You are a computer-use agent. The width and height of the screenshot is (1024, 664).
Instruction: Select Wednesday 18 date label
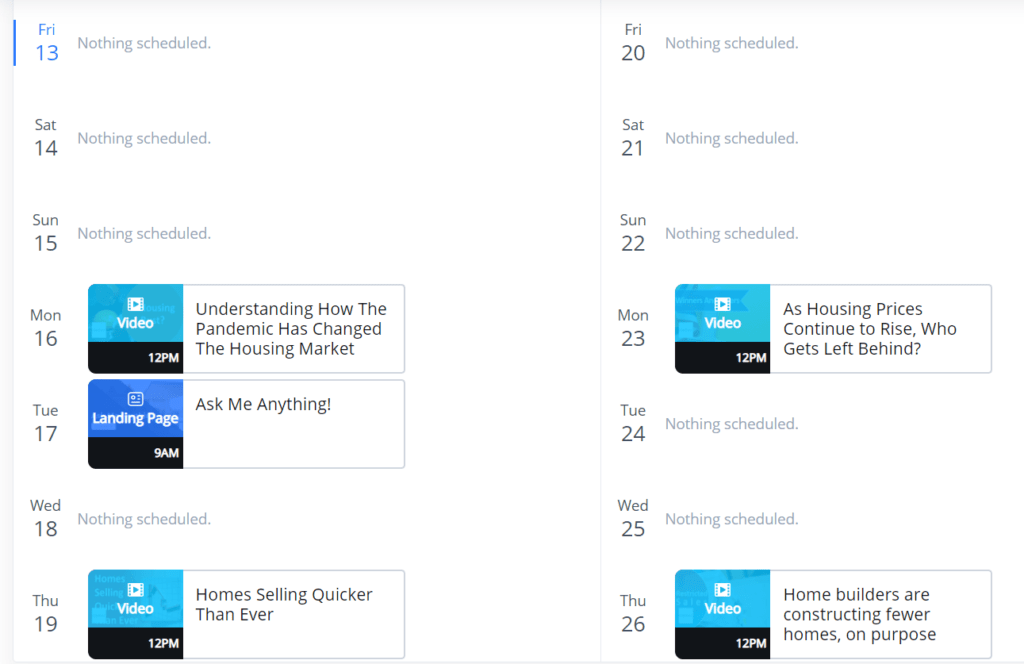point(46,519)
